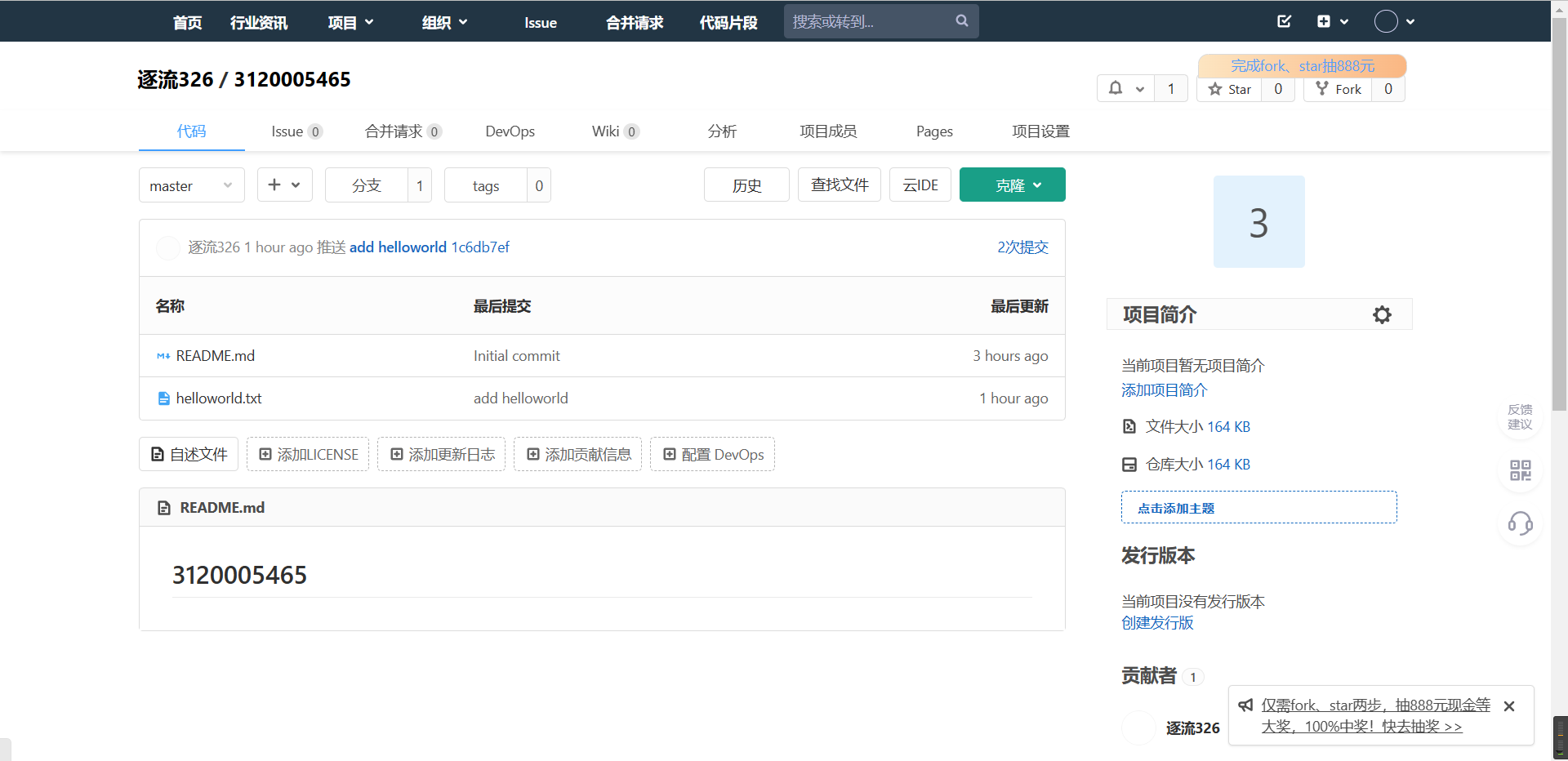1568x761 pixels.
Task: Click the 添加更新日志 button
Action: [x=442, y=454]
